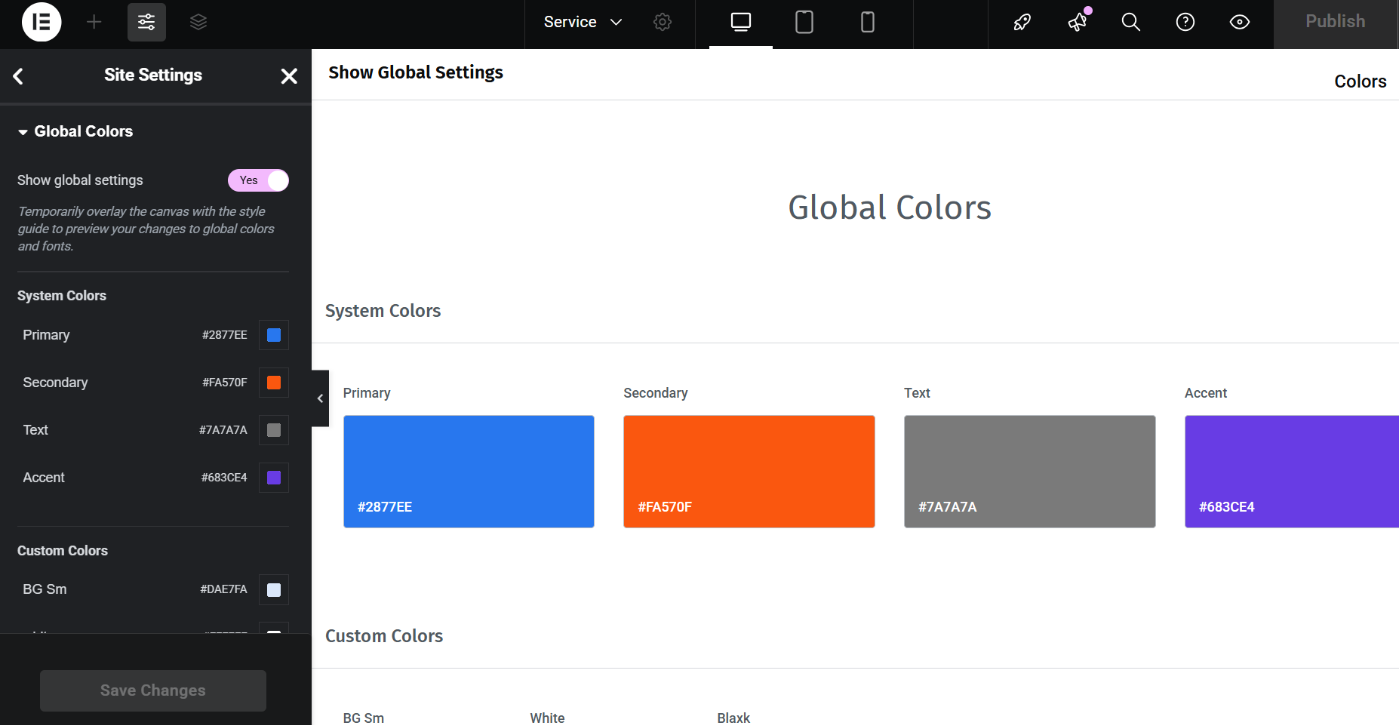This screenshot has height=725, width=1399.
Task: Open the Primary color swatch picker
Action: (x=273, y=335)
